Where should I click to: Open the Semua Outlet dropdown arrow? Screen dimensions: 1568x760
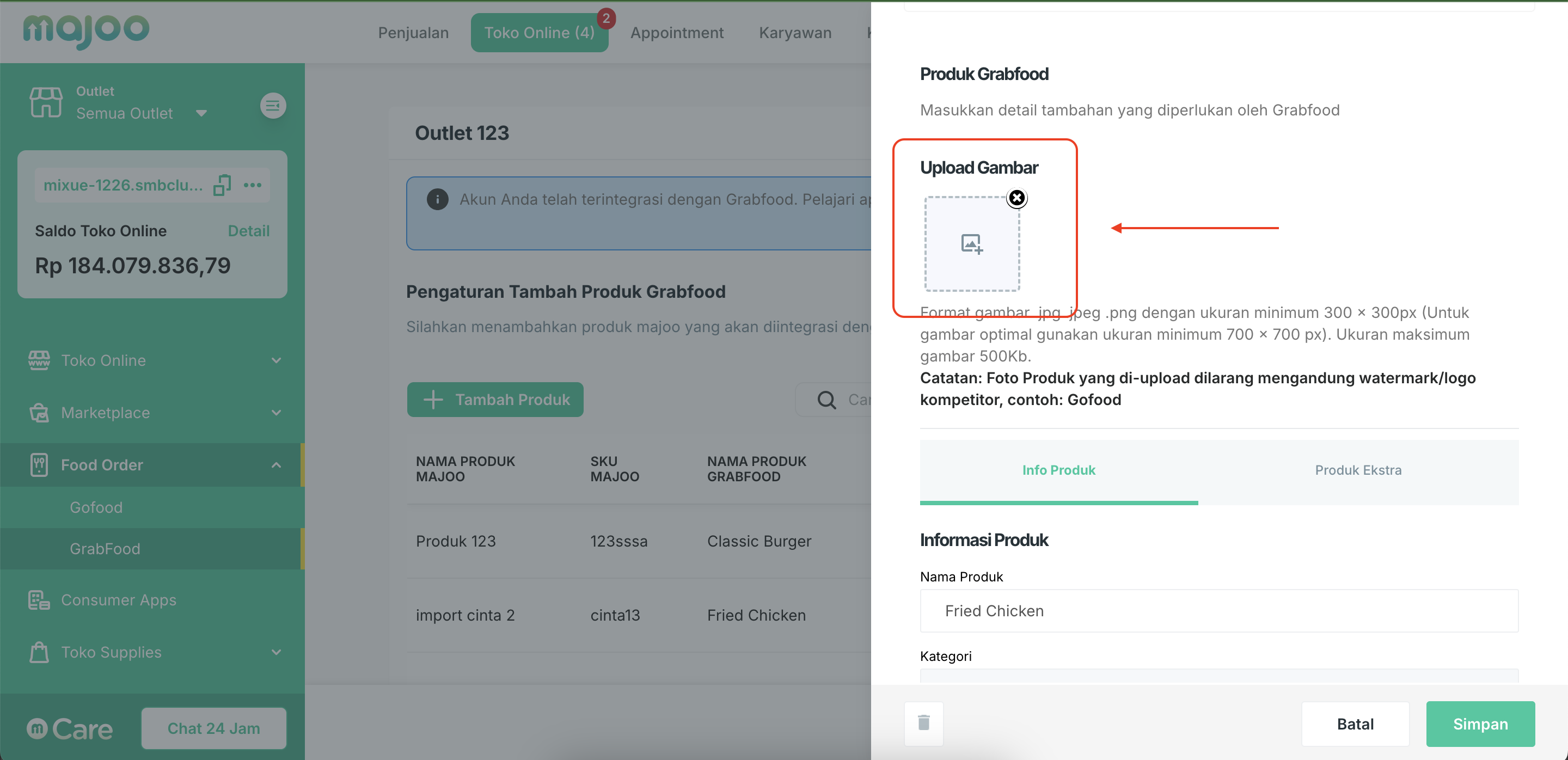pos(201,113)
